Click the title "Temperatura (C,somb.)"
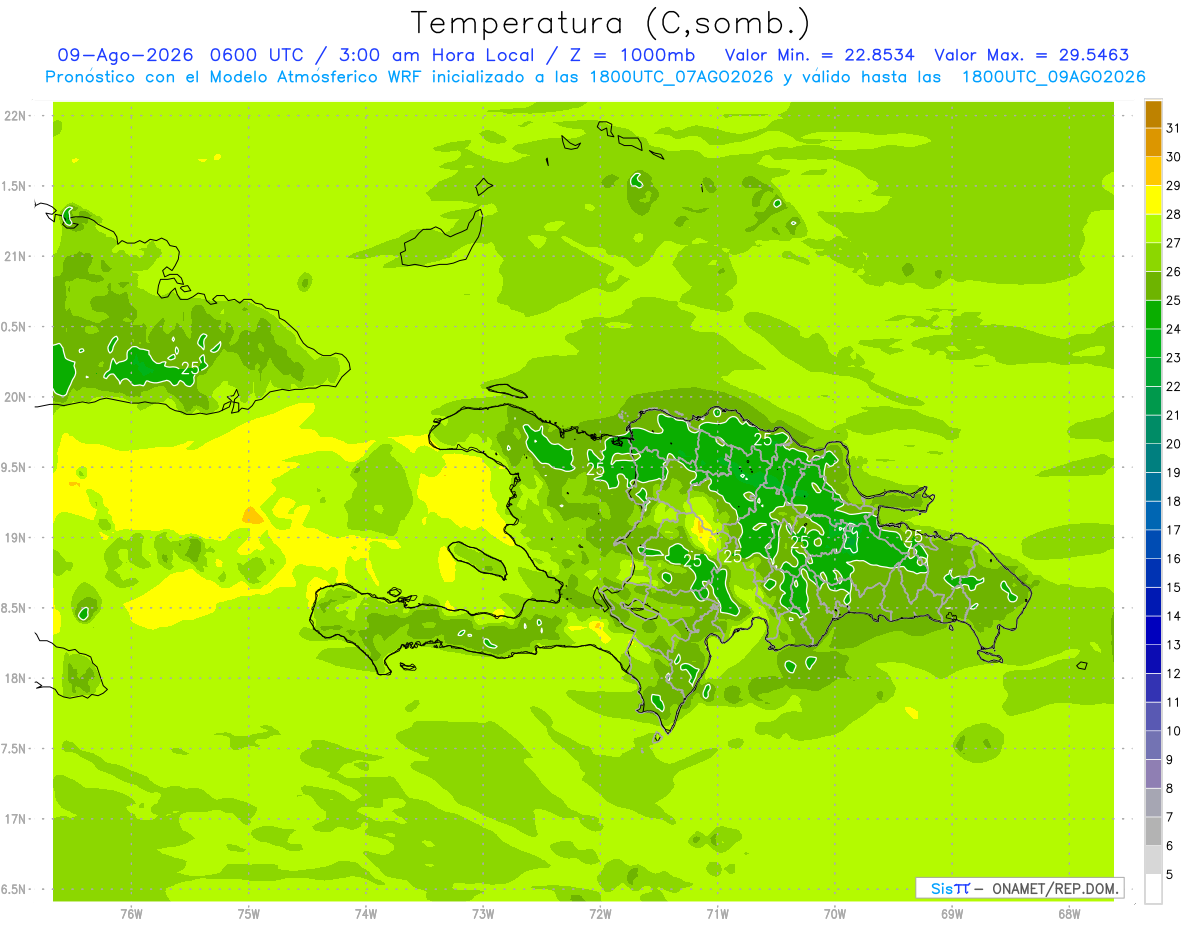This screenshot has height=927, width=1200. click(x=611, y=24)
